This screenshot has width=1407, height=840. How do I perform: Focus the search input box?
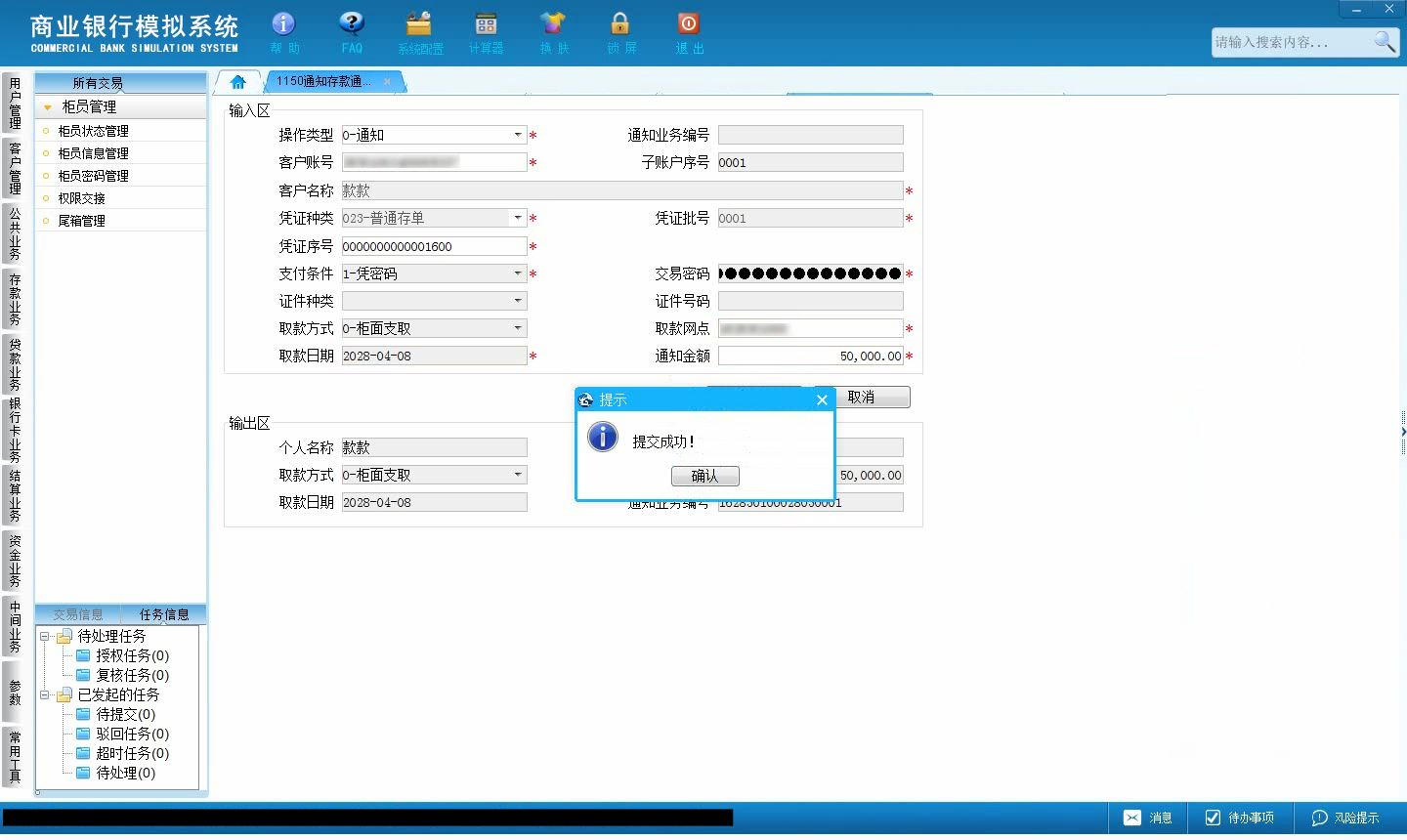(x=1292, y=42)
